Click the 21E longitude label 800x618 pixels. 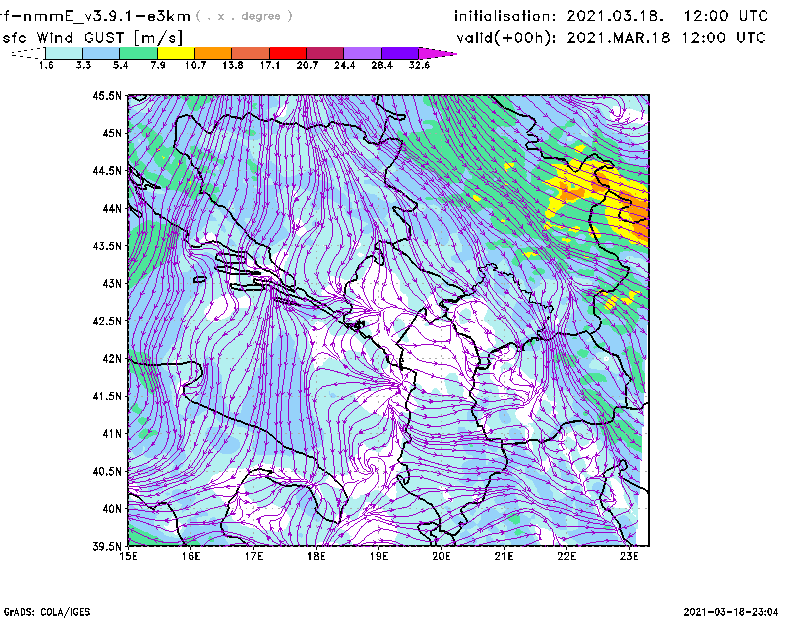pos(504,556)
